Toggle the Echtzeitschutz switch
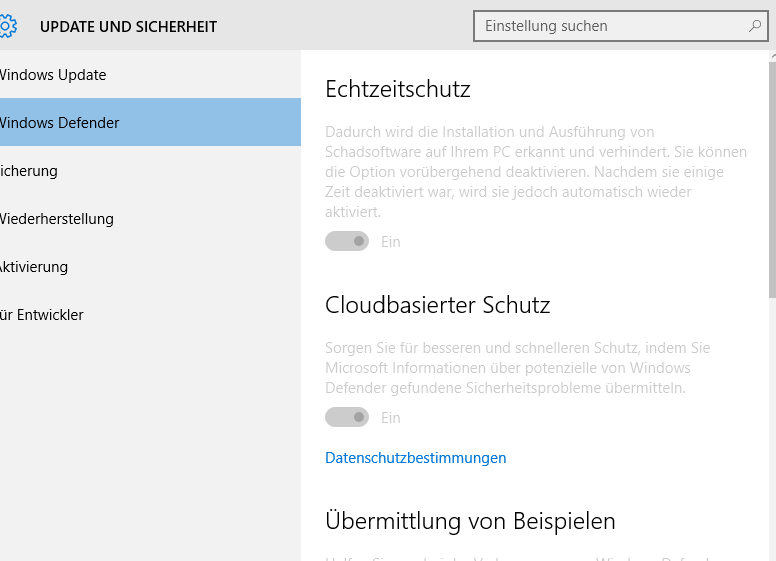776x561 pixels. point(347,241)
